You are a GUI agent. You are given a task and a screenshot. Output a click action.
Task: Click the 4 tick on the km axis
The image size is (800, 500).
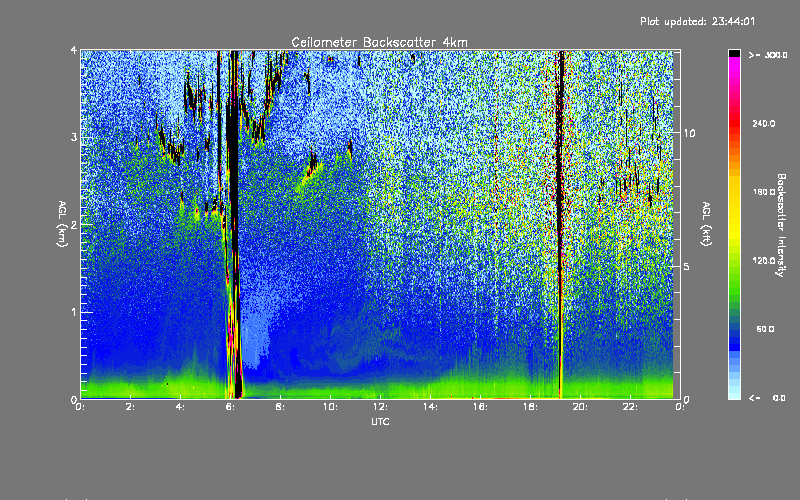coord(74,50)
